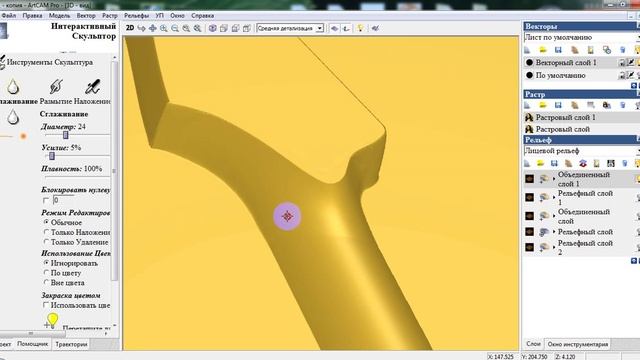Select Только Наложение radio option
The width and height of the screenshot is (640, 360).
[46, 232]
